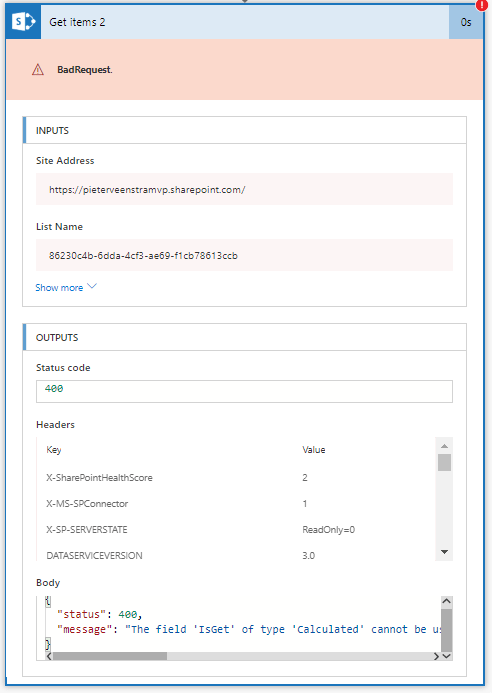The height and width of the screenshot is (693, 492).
Task: Select X-MS-SPConnector header key
Action: [87, 504]
